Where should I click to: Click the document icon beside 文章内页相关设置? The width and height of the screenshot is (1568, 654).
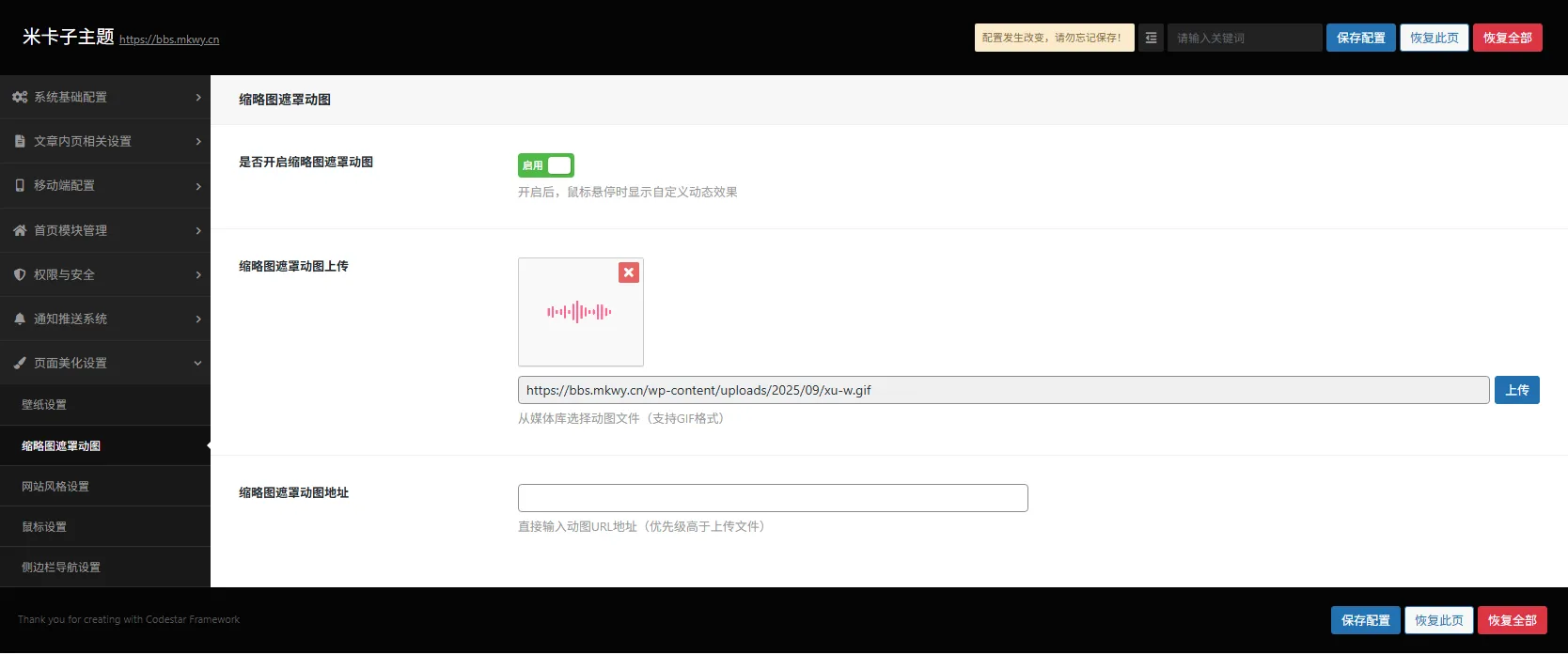[x=20, y=141]
